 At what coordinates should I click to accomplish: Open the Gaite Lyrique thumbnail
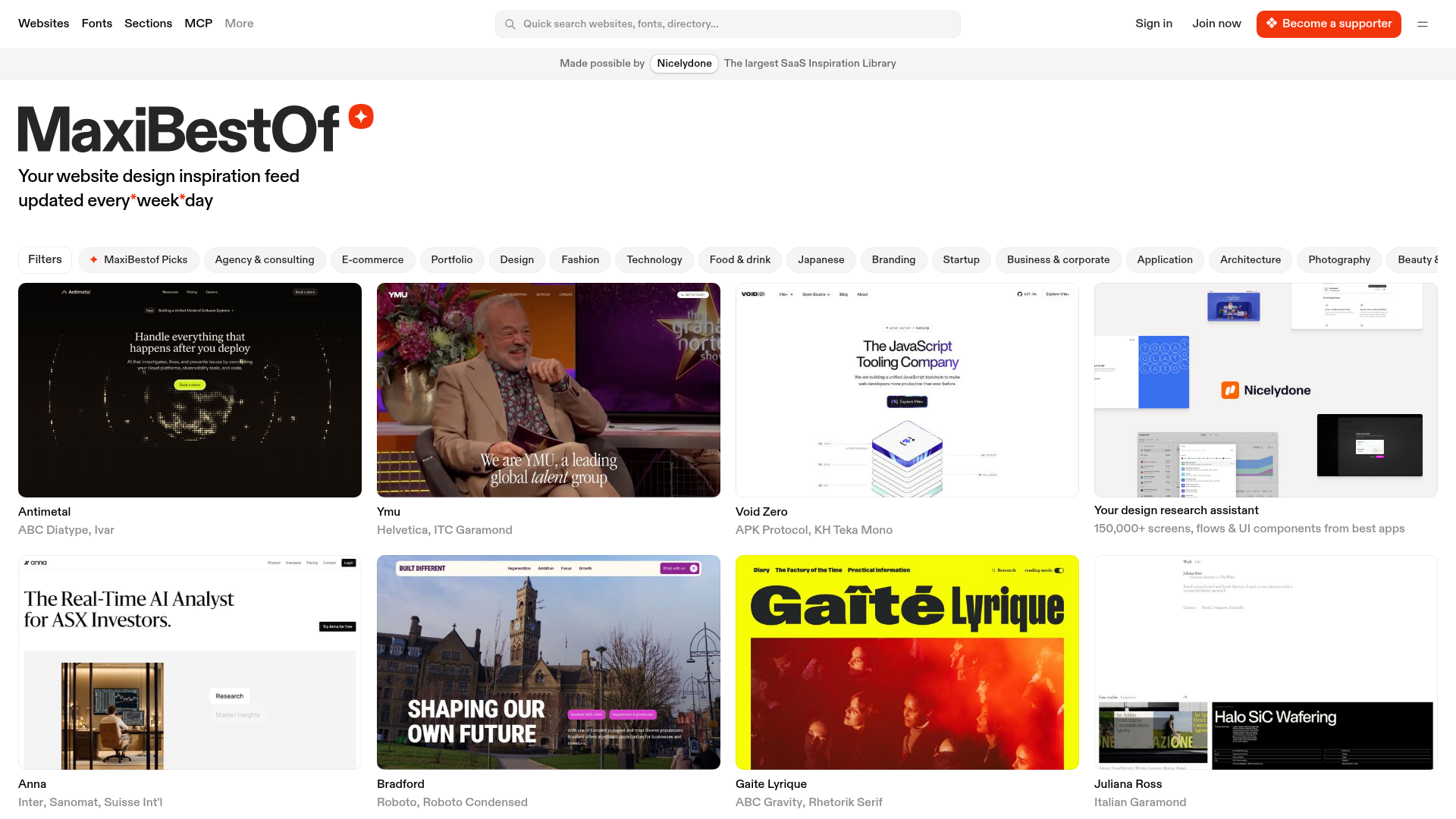coord(907,662)
